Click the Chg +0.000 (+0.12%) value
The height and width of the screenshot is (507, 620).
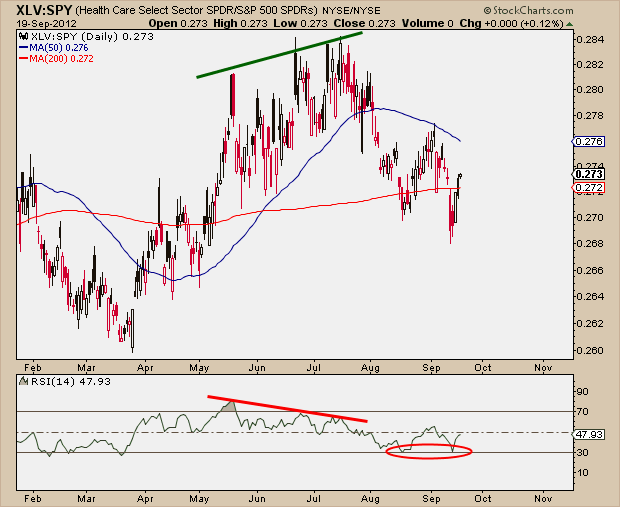(x=511, y=24)
